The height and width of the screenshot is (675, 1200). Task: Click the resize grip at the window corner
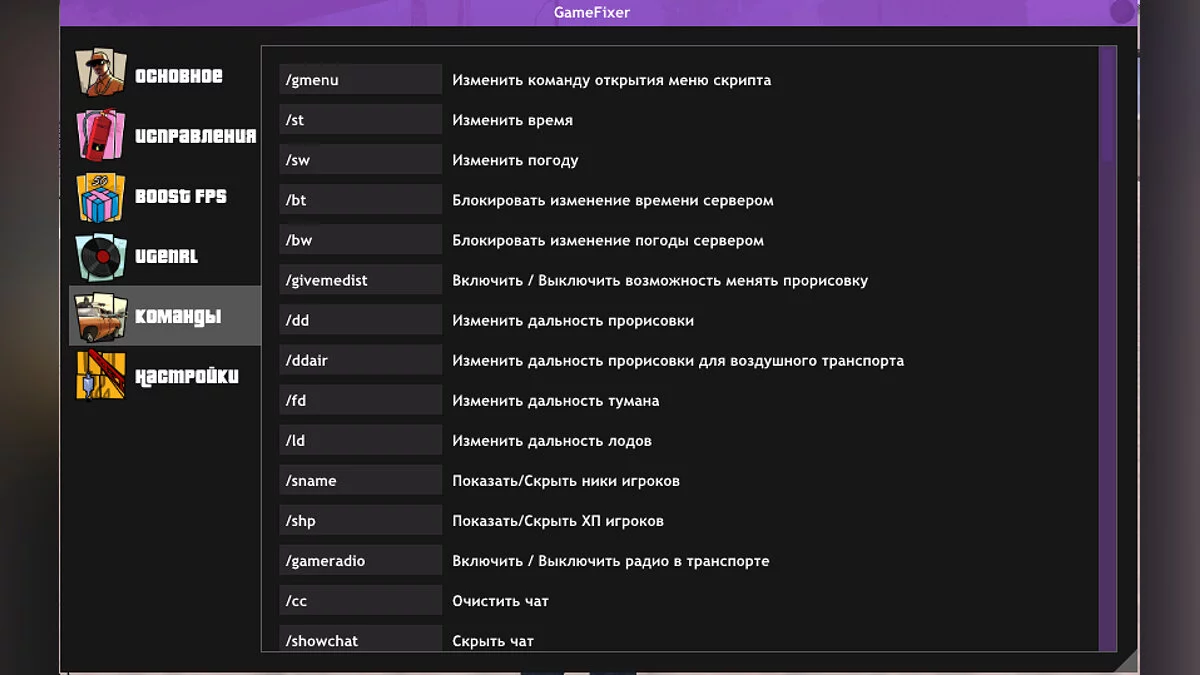(1127, 662)
